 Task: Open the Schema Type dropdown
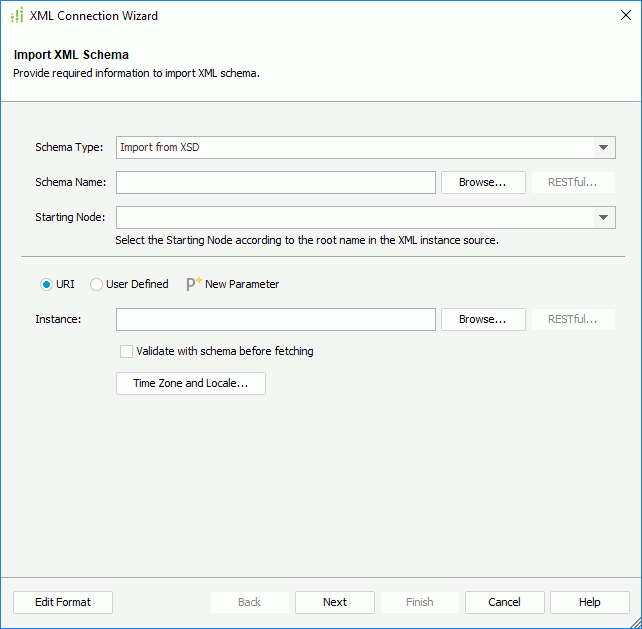(x=366, y=147)
